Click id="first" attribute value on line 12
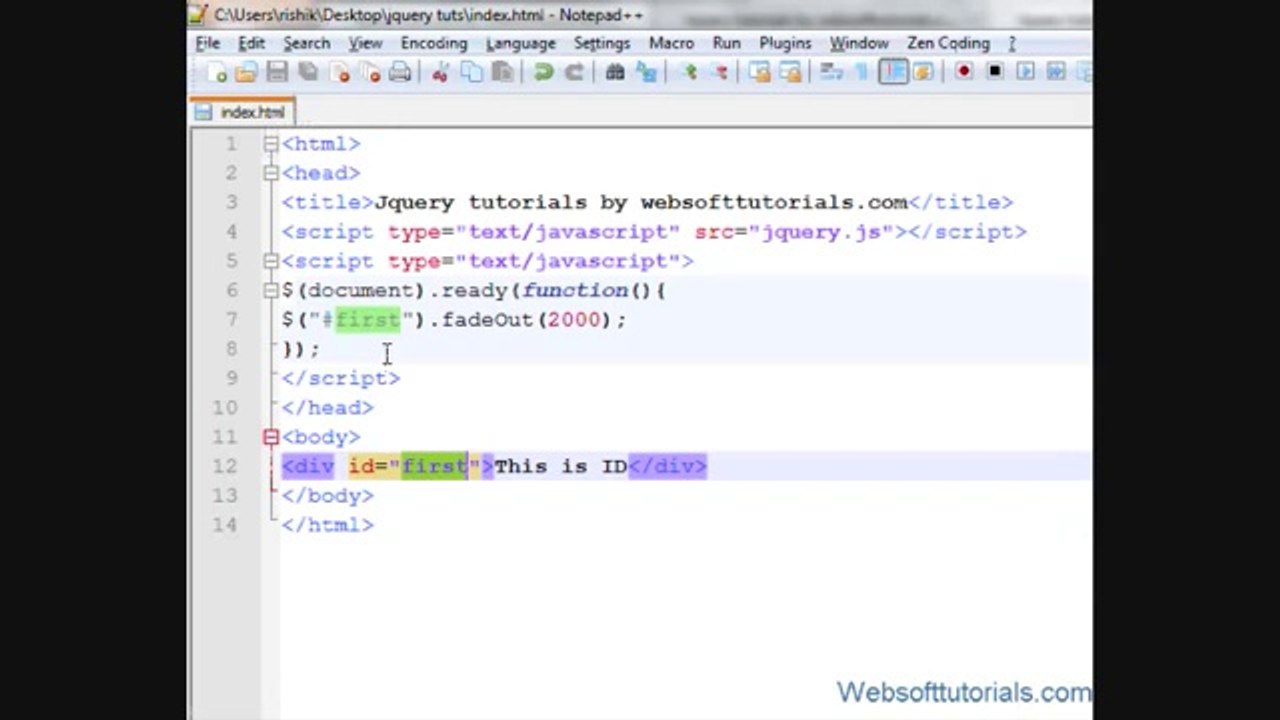1280x720 pixels. 434,466
